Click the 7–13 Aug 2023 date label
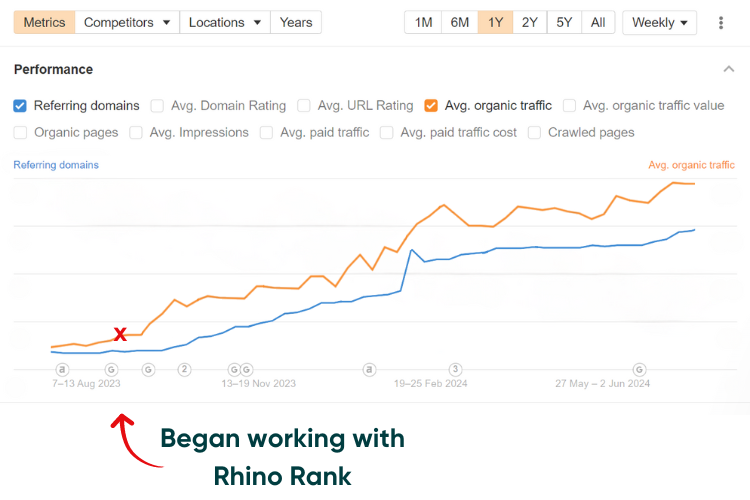750x500 pixels. click(x=86, y=384)
